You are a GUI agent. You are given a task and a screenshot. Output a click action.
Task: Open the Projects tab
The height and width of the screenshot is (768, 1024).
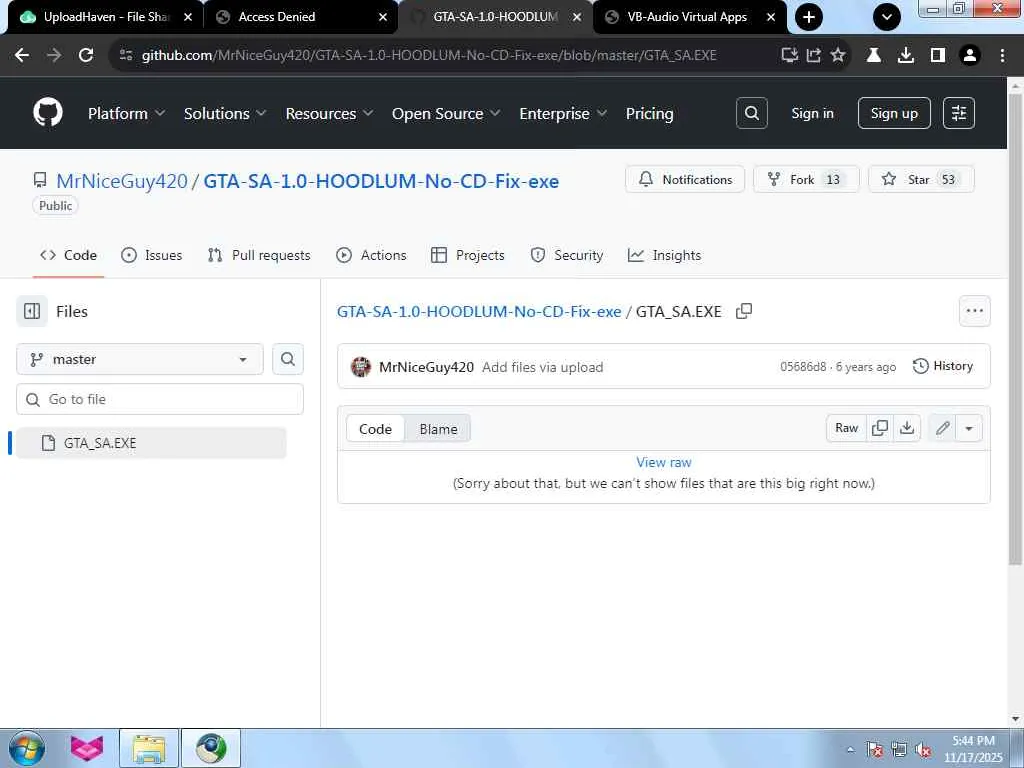[468, 255]
